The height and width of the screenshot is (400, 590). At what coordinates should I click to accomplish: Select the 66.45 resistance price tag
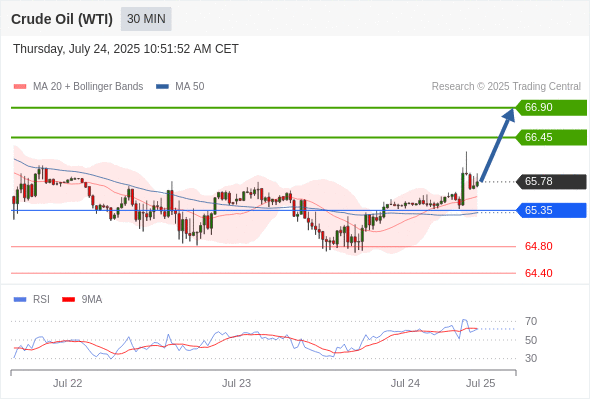click(551, 137)
